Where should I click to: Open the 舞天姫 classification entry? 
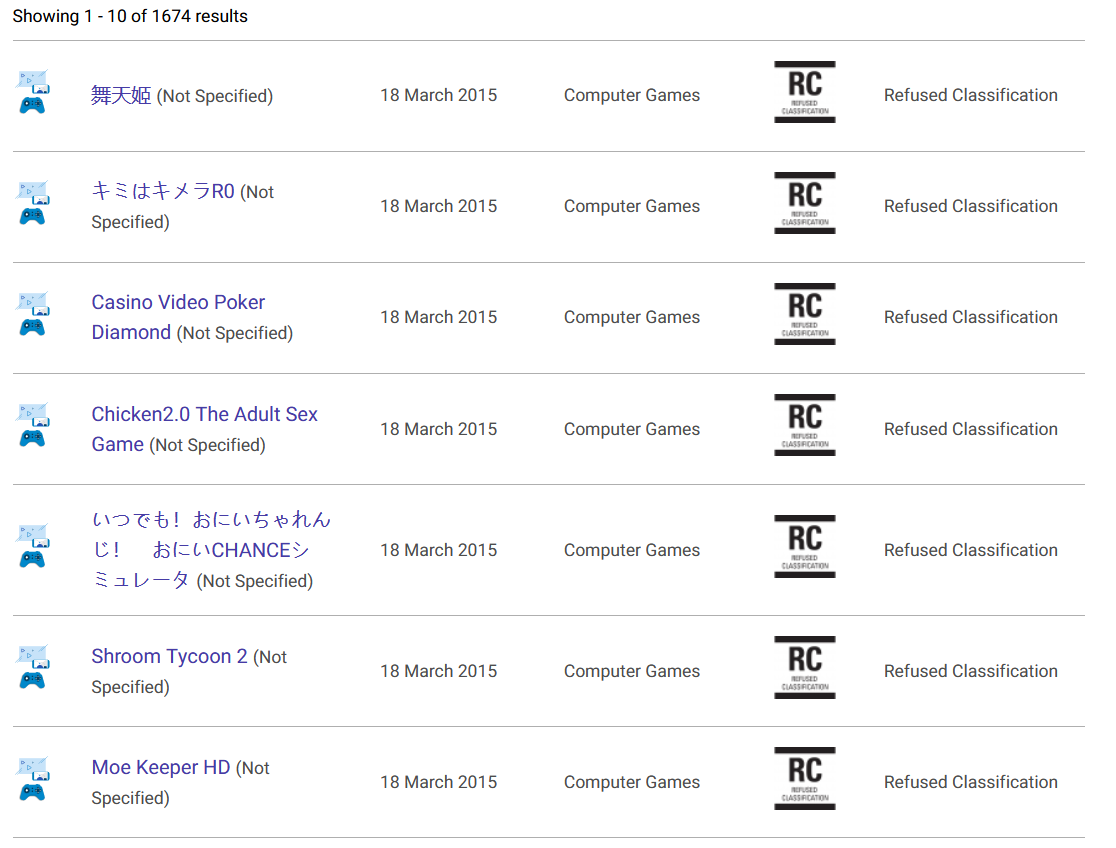(120, 95)
